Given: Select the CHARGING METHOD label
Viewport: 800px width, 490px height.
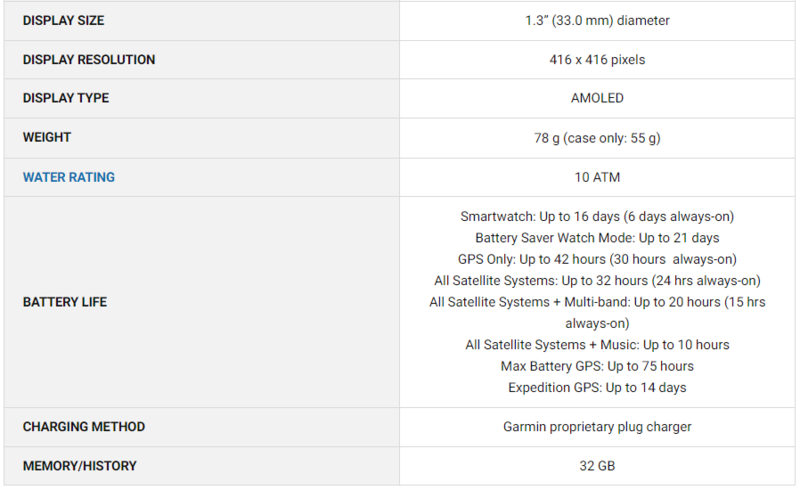Looking at the screenshot, I should pyautogui.click(x=84, y=427).
